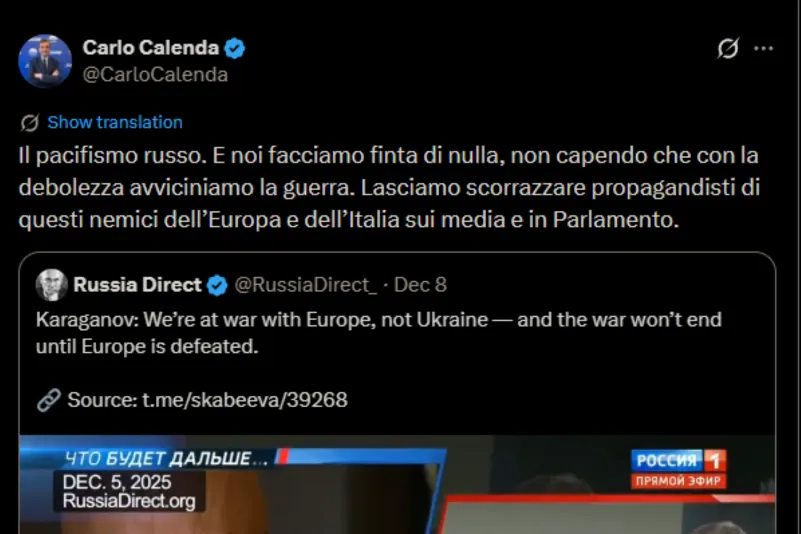This screenshot has width=801, height=534.
Task: Click the chain link icon before Source
Action: click(x=49, y=400)
